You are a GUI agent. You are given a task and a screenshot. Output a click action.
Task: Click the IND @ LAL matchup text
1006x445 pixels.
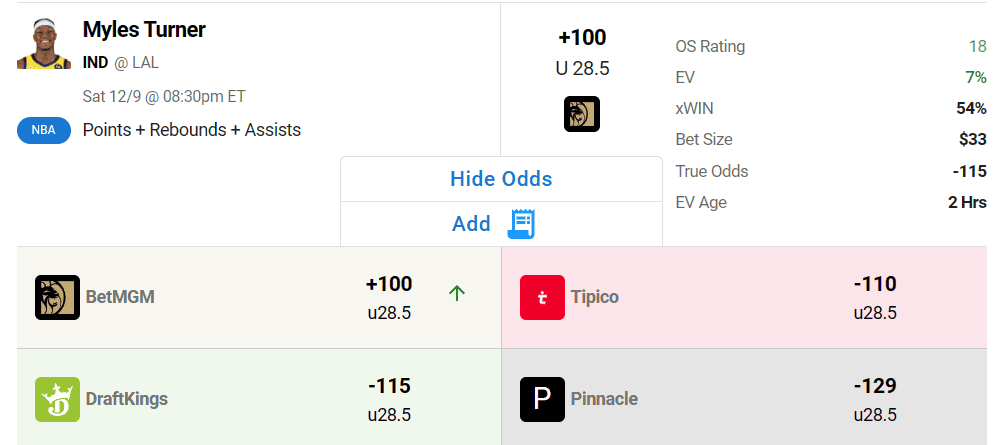121,63
